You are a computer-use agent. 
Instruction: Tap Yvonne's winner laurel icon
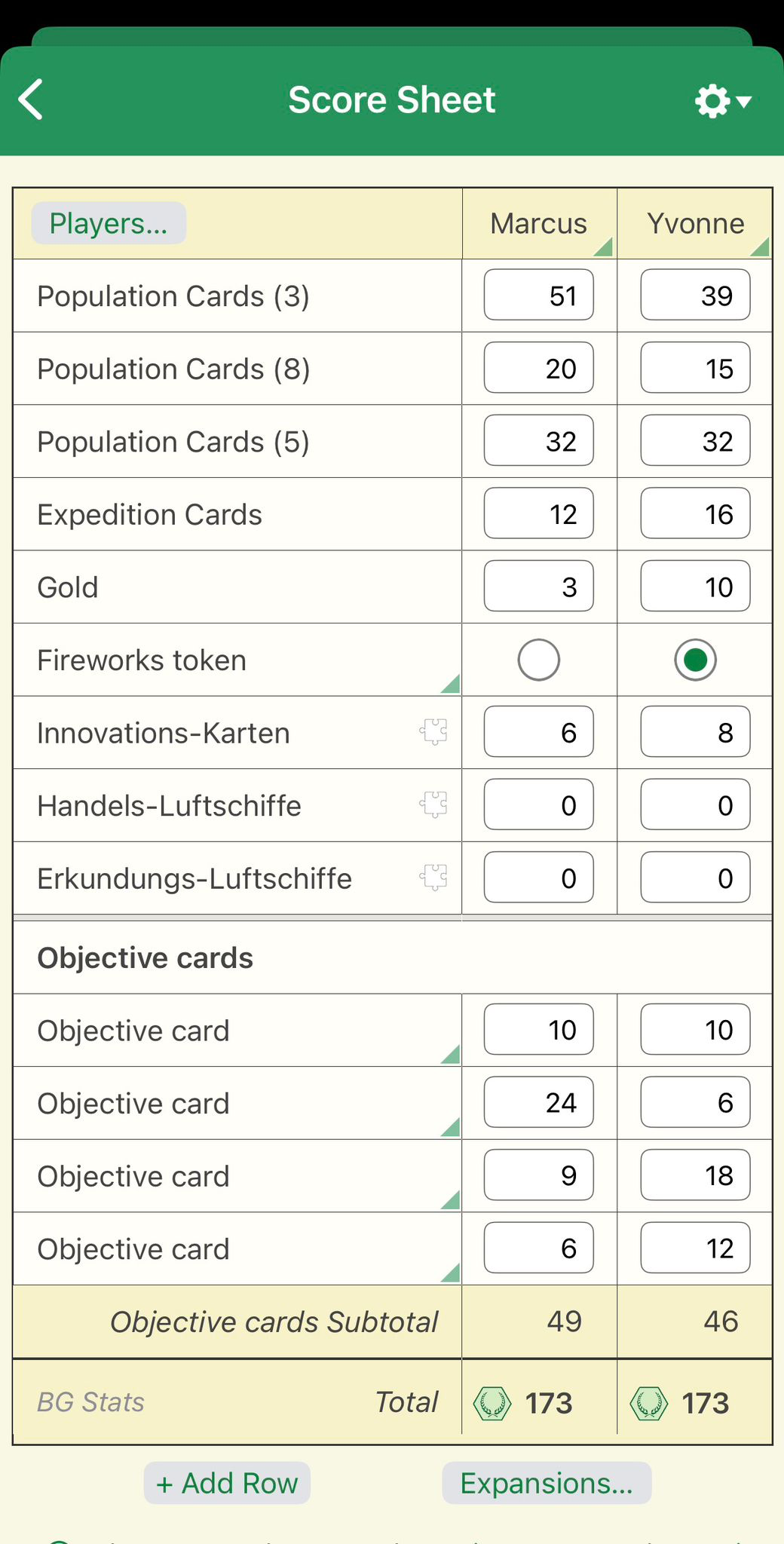648,1403
